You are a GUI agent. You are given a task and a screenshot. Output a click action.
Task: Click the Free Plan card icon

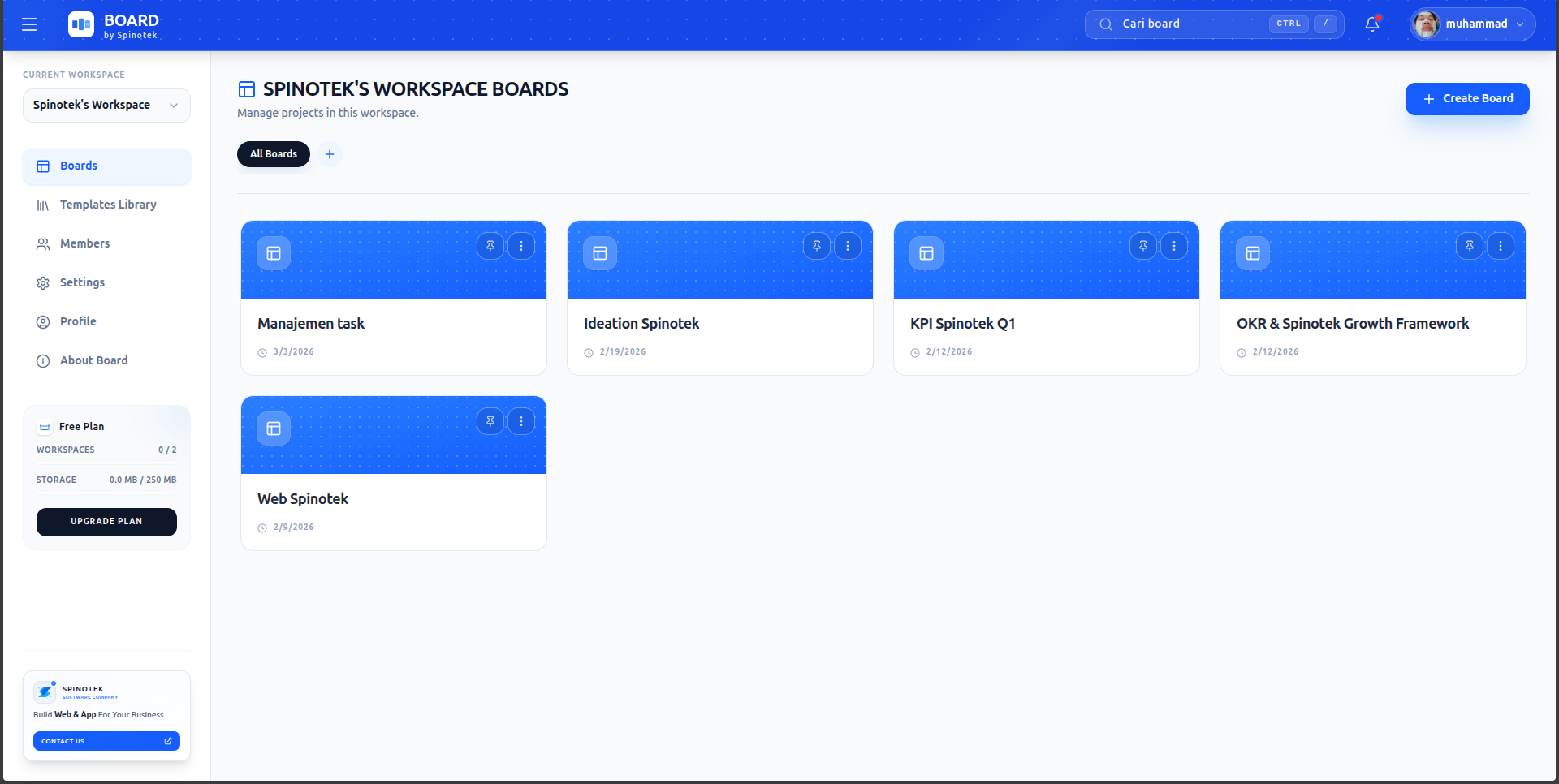43,426
